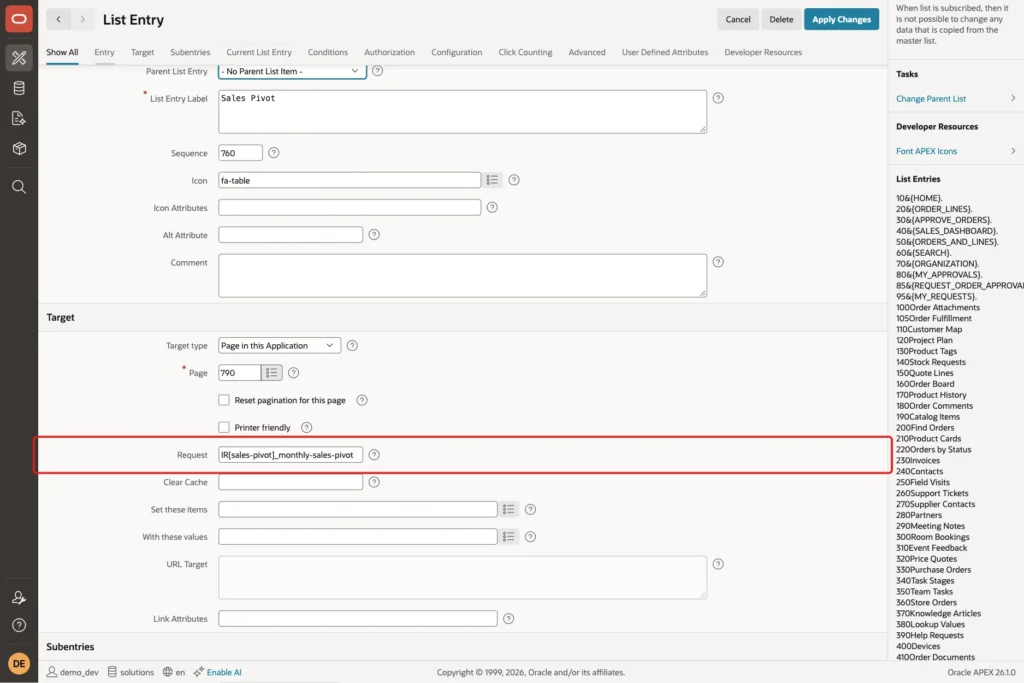The width and height of the screenshot is (1024, 683).
Task: Switch to the Entry tab
Action: click(104, 52)
